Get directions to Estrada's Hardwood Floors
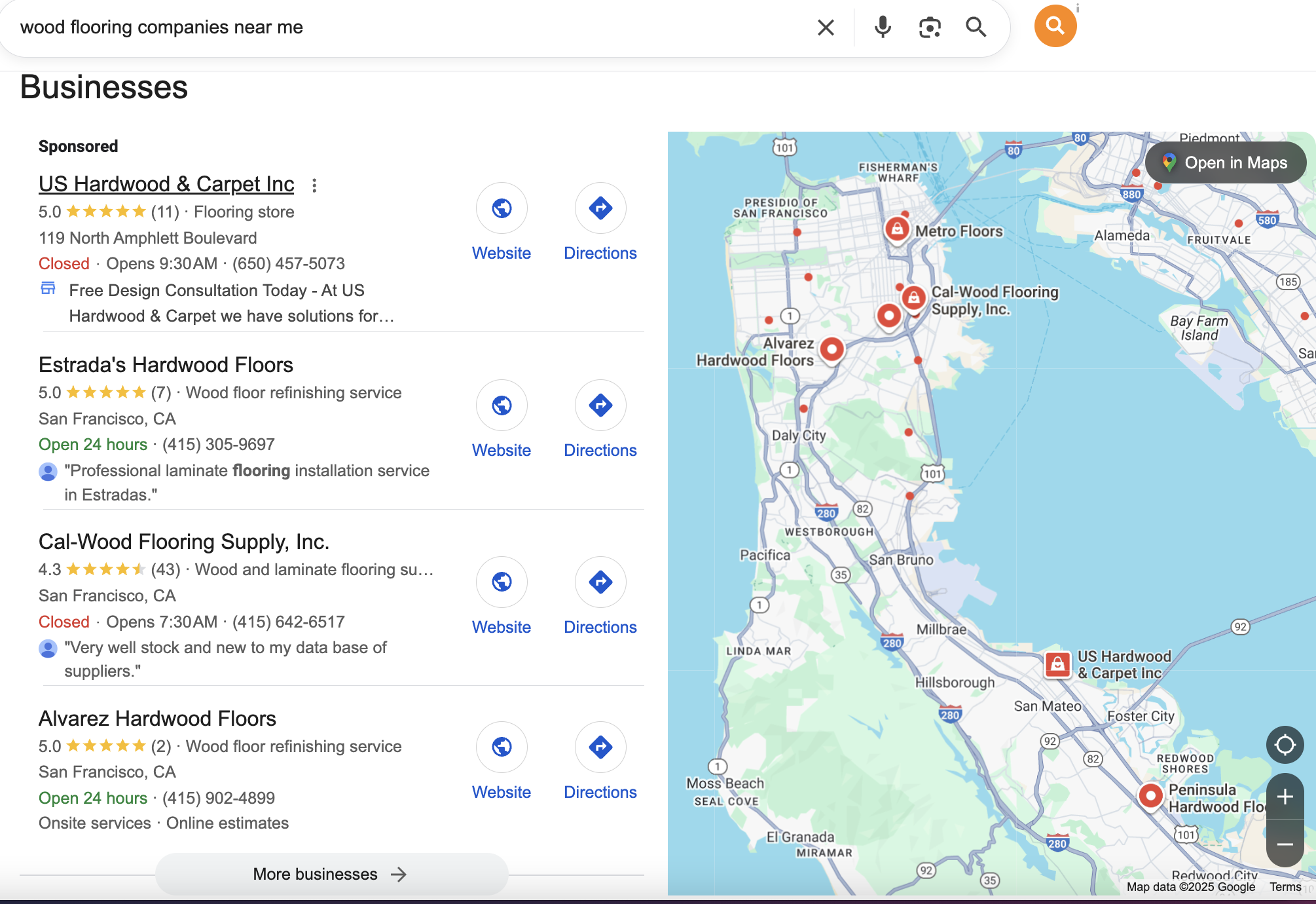This screenshot has width=1316, height=904. 600,405
